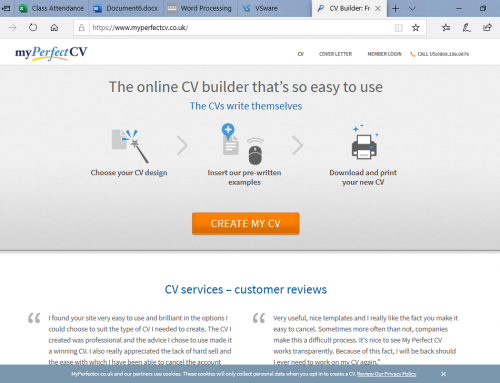Expand the tab preview chevron

tap(412, 8)
